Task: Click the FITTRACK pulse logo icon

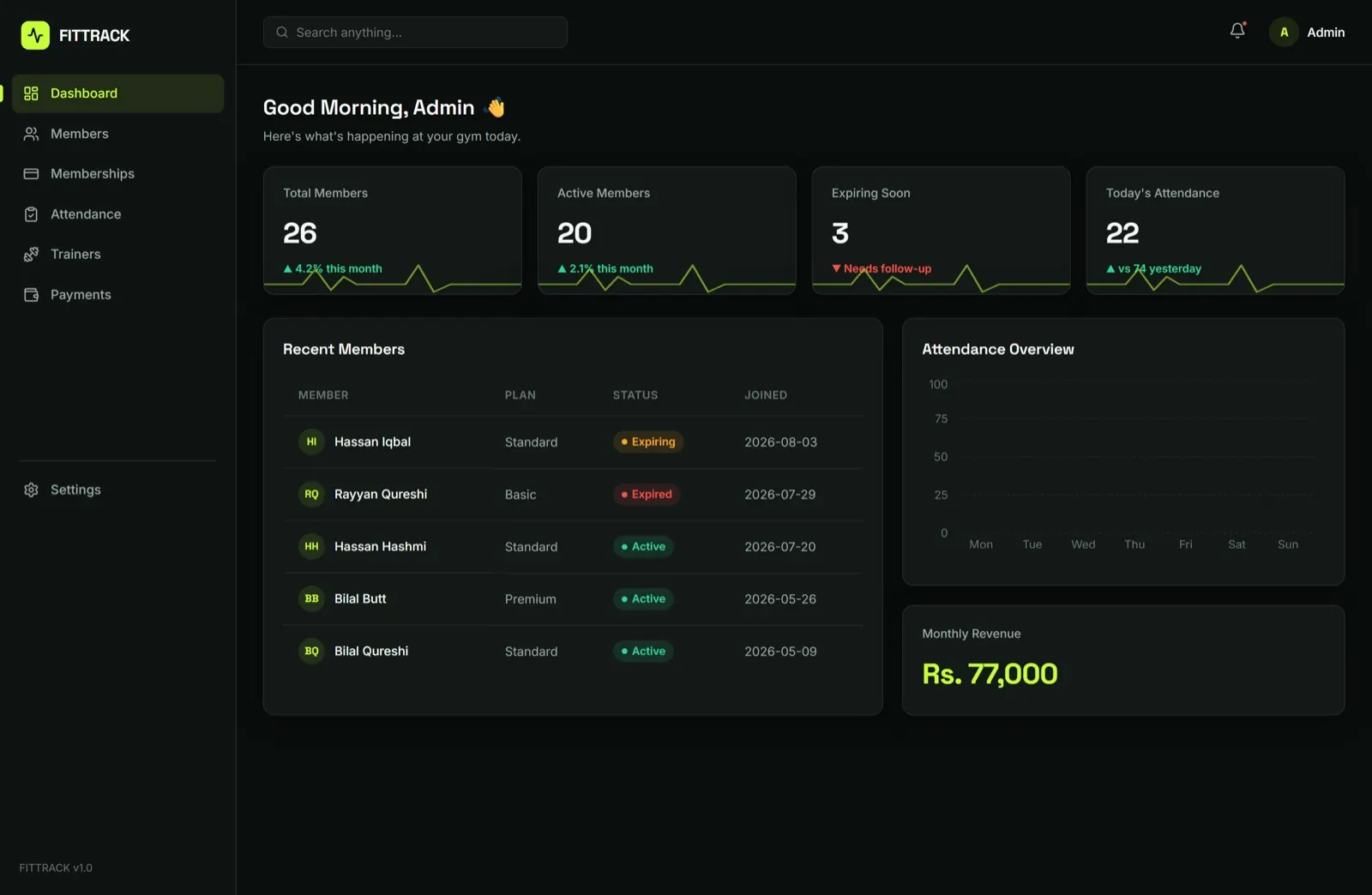Action: pos(35,35)
